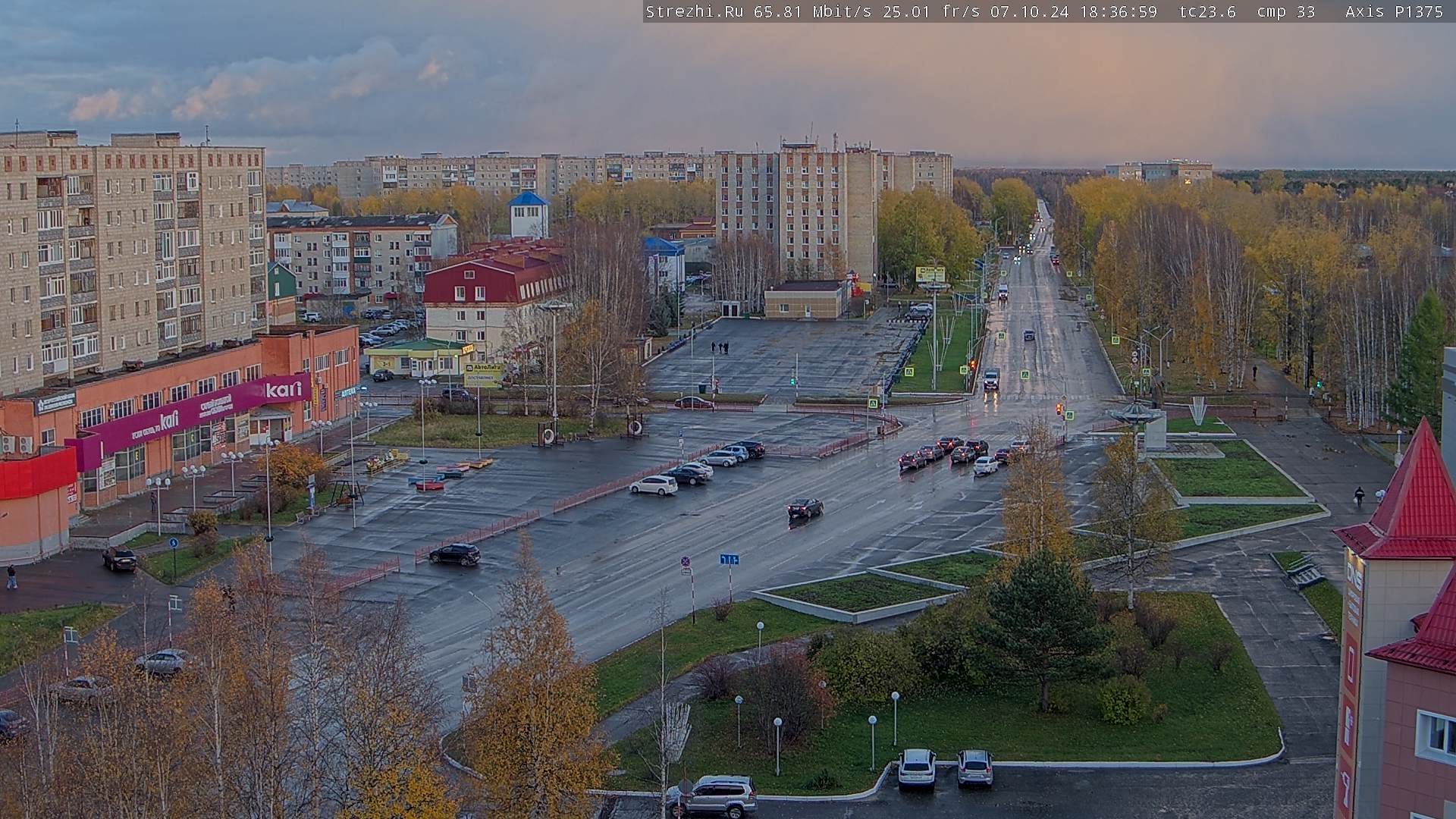This screenshot has height=819, width=1456.
Task: Select the Axis P1375 camera model text
Action: point(1394,11)
